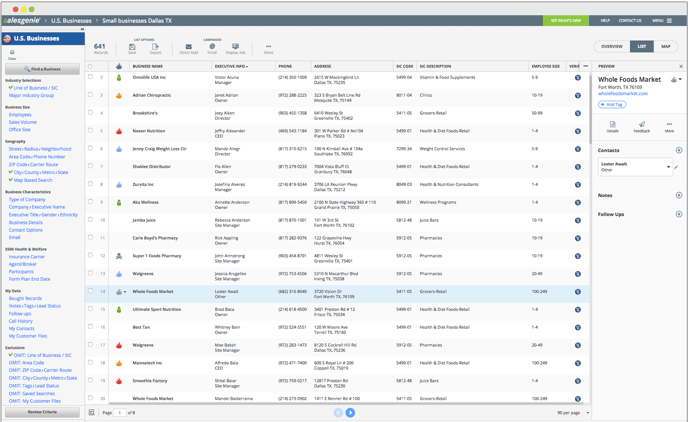
Task: Add a new contact with plus icon
Action: point(679,150)
